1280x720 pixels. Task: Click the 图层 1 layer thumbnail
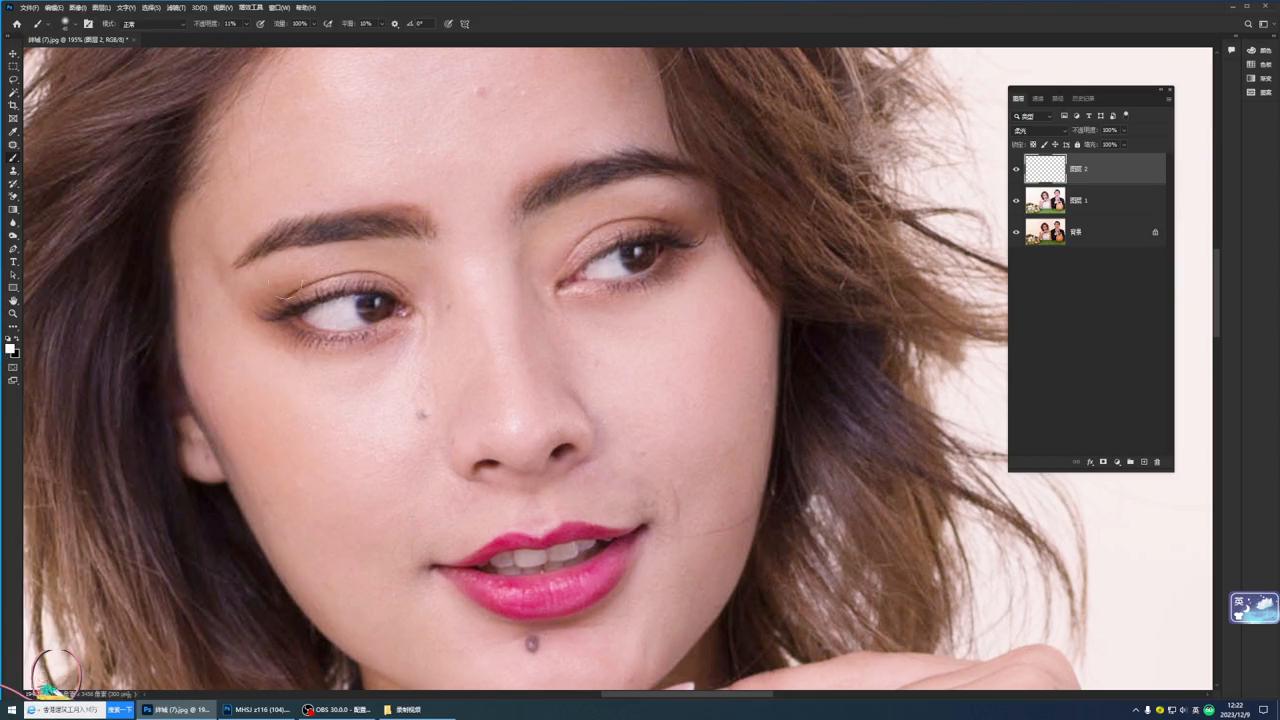pyautogui.click(x=1045, y=200)
